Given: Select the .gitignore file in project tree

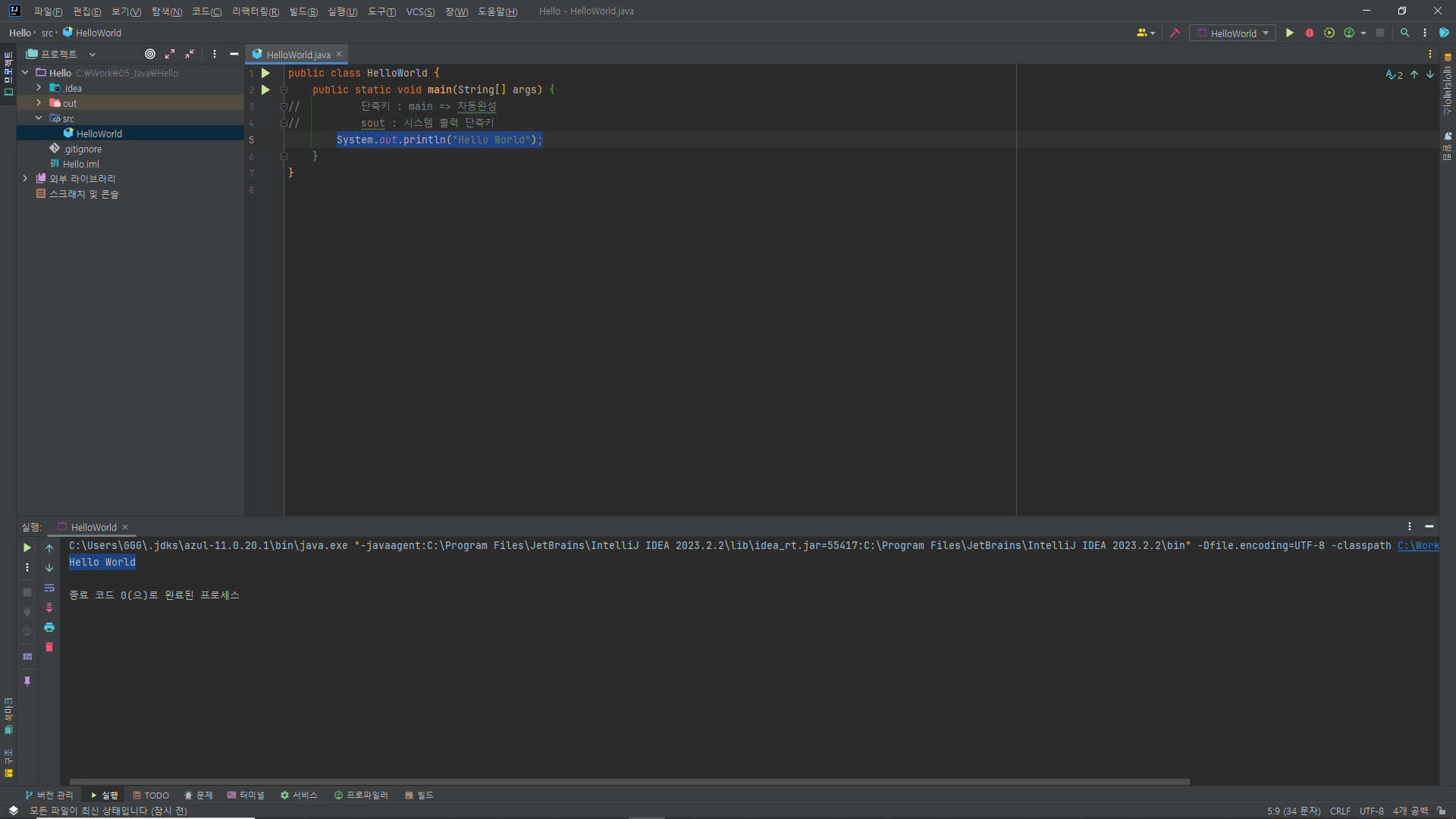Looking at the screenshot, I should pos(83,149).
